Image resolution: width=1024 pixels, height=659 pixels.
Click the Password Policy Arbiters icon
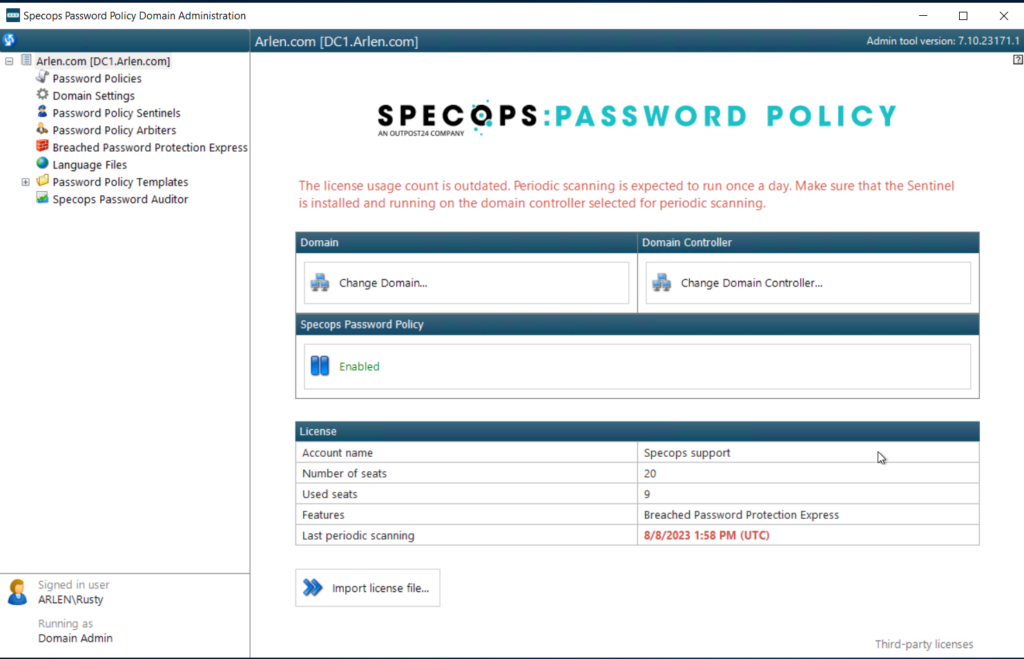pos(42,129)
